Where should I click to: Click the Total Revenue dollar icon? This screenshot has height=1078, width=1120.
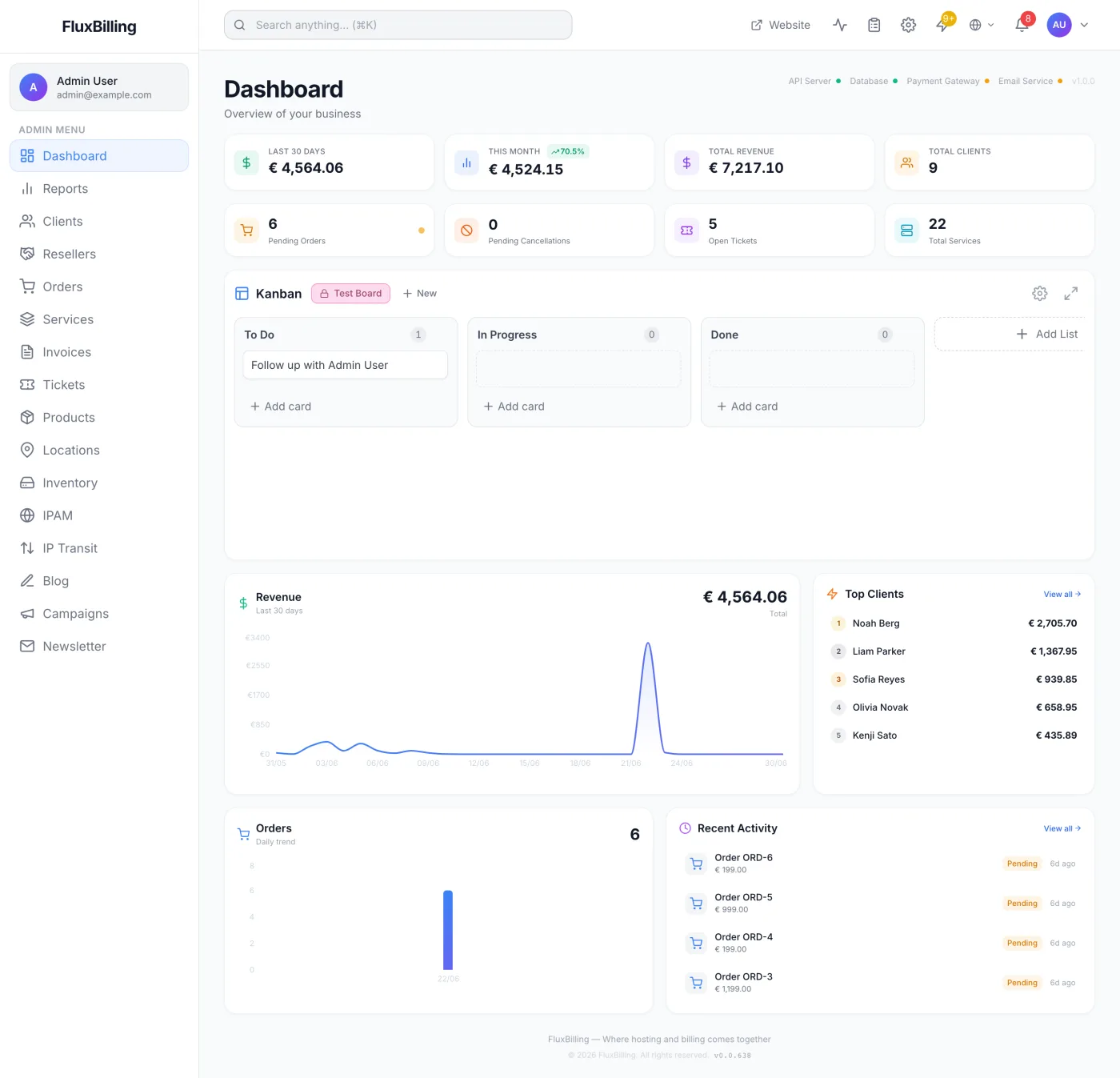686,162
